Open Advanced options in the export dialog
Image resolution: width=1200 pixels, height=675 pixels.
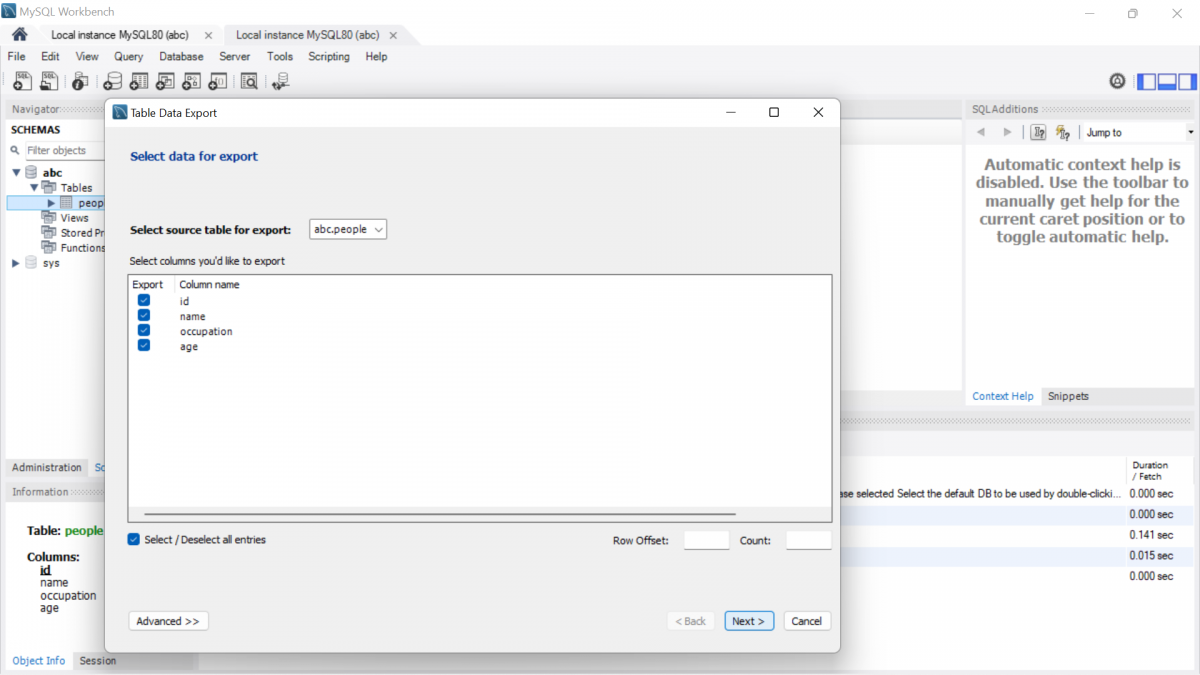167,620
